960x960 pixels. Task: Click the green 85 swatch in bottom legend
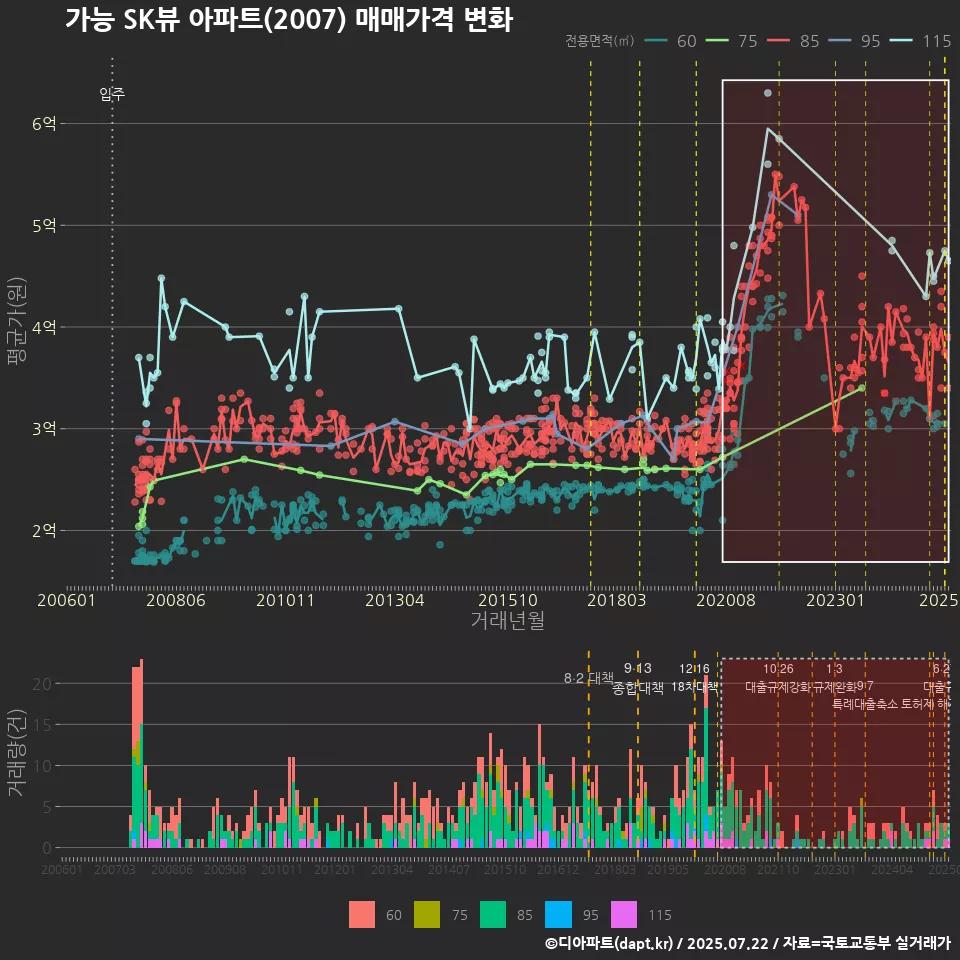(493, 915)
